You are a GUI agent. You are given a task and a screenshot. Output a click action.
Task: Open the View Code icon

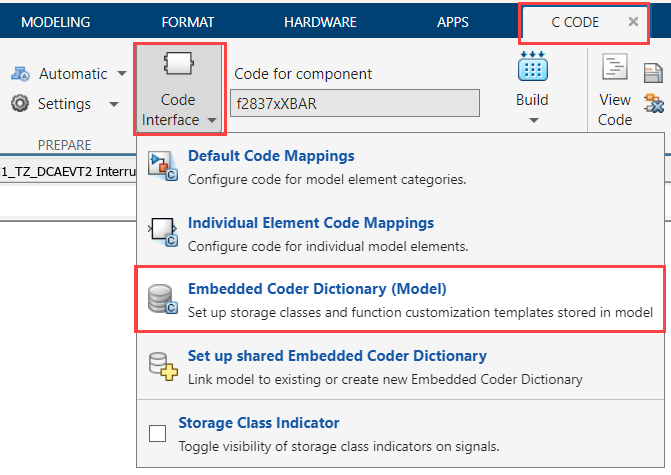[613, 68]
